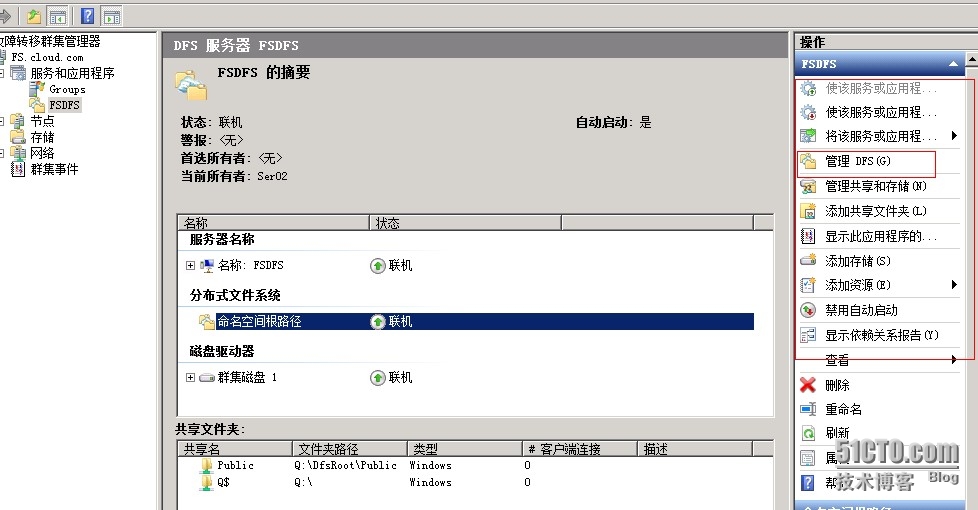Expand the 网络 tree expander
Viewport: 978px width, 510px height.
(2, 153)
